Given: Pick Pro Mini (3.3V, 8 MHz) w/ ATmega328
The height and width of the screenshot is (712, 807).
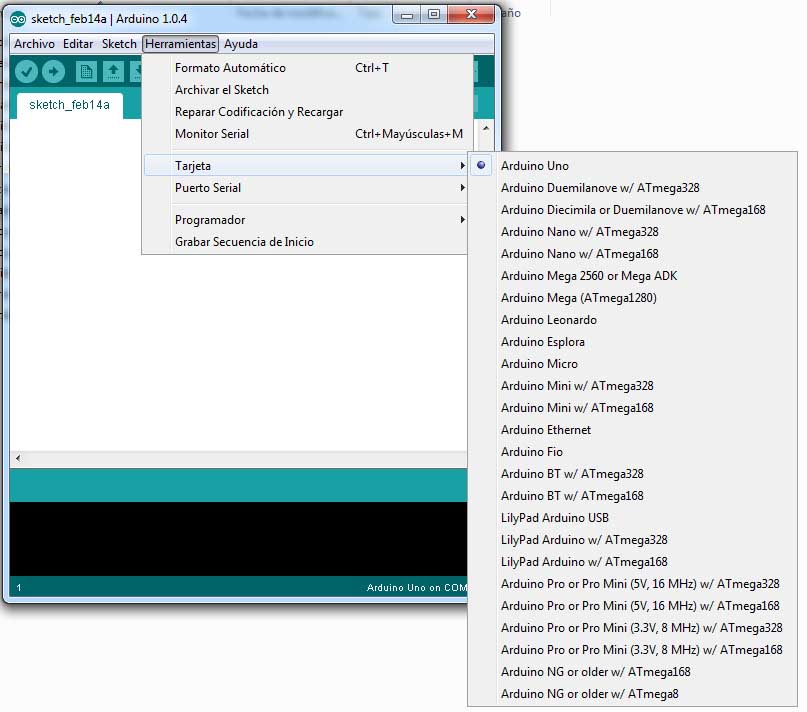Looking at the screenshot, I should tap(633, 628).
